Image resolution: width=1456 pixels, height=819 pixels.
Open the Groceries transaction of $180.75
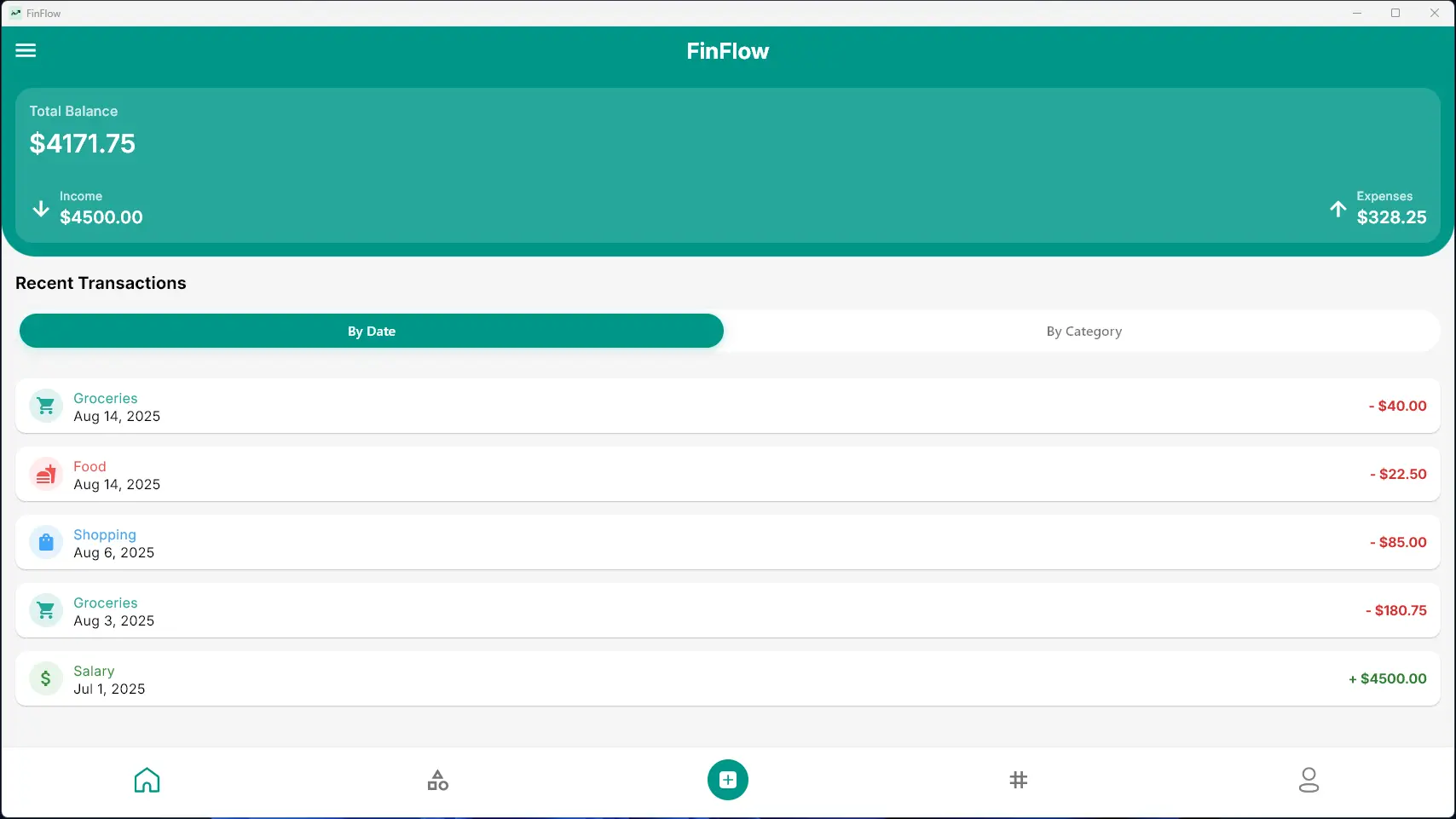(728, 610)
